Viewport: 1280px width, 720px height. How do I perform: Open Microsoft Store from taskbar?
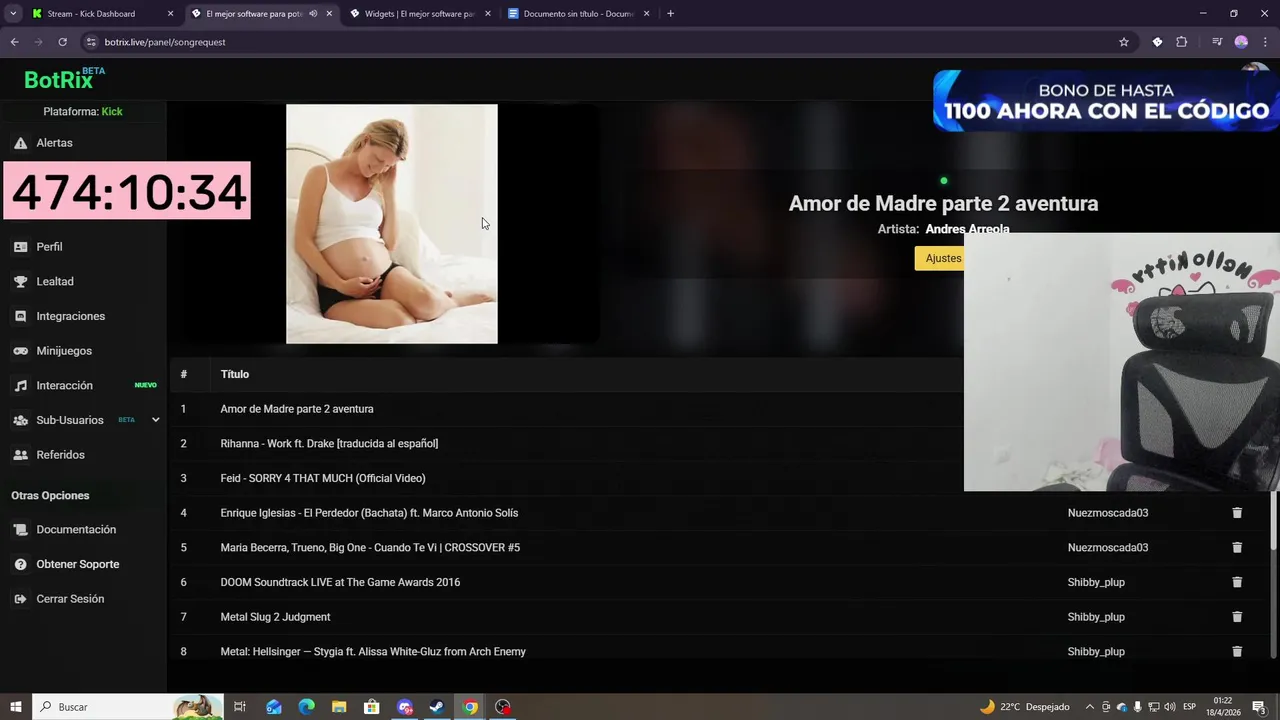(372, 707)
